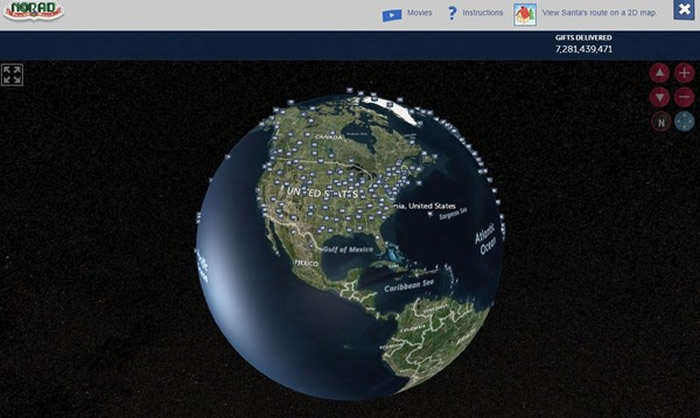Click the 2D map house icon
Viewport: 700px width, 418px height.
point(525,14)
